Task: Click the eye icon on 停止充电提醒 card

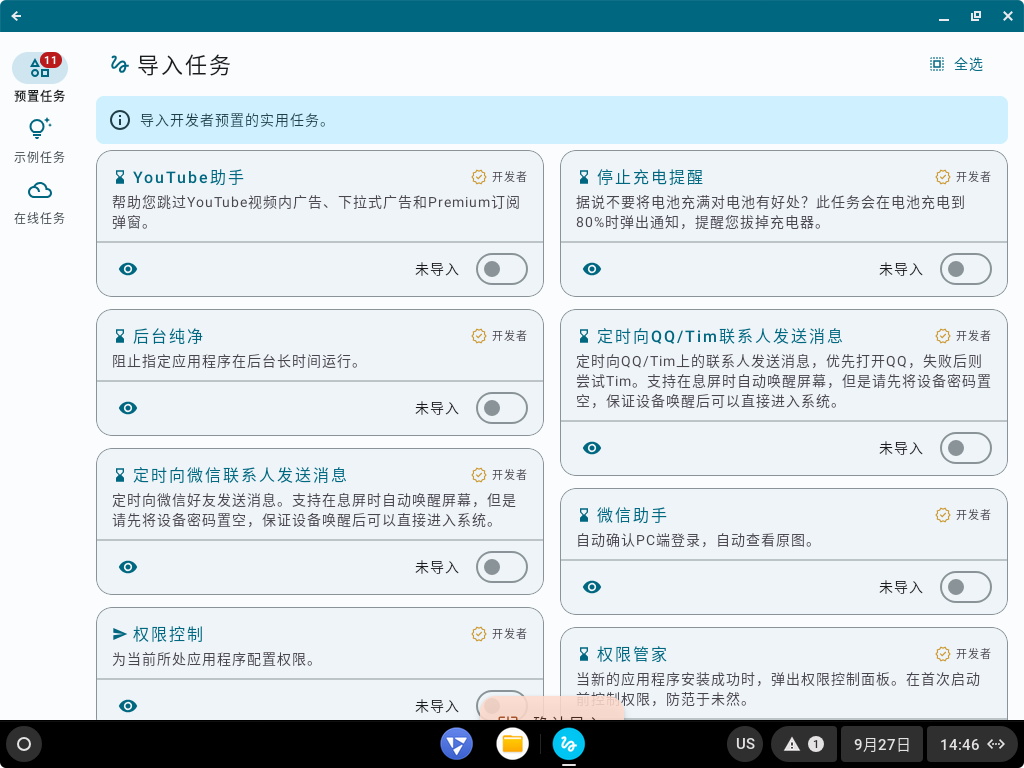Action: [592, 269]
